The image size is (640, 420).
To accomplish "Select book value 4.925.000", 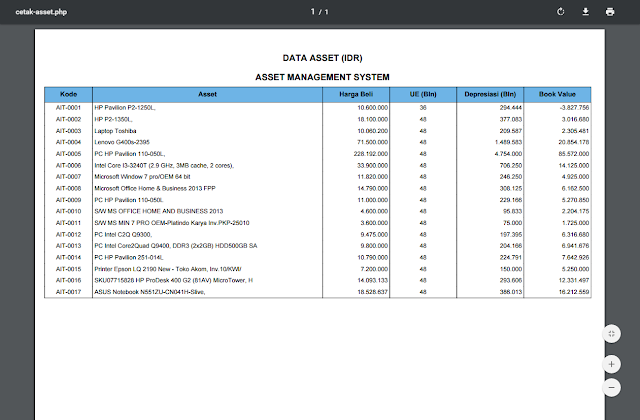I will [576, 177].
